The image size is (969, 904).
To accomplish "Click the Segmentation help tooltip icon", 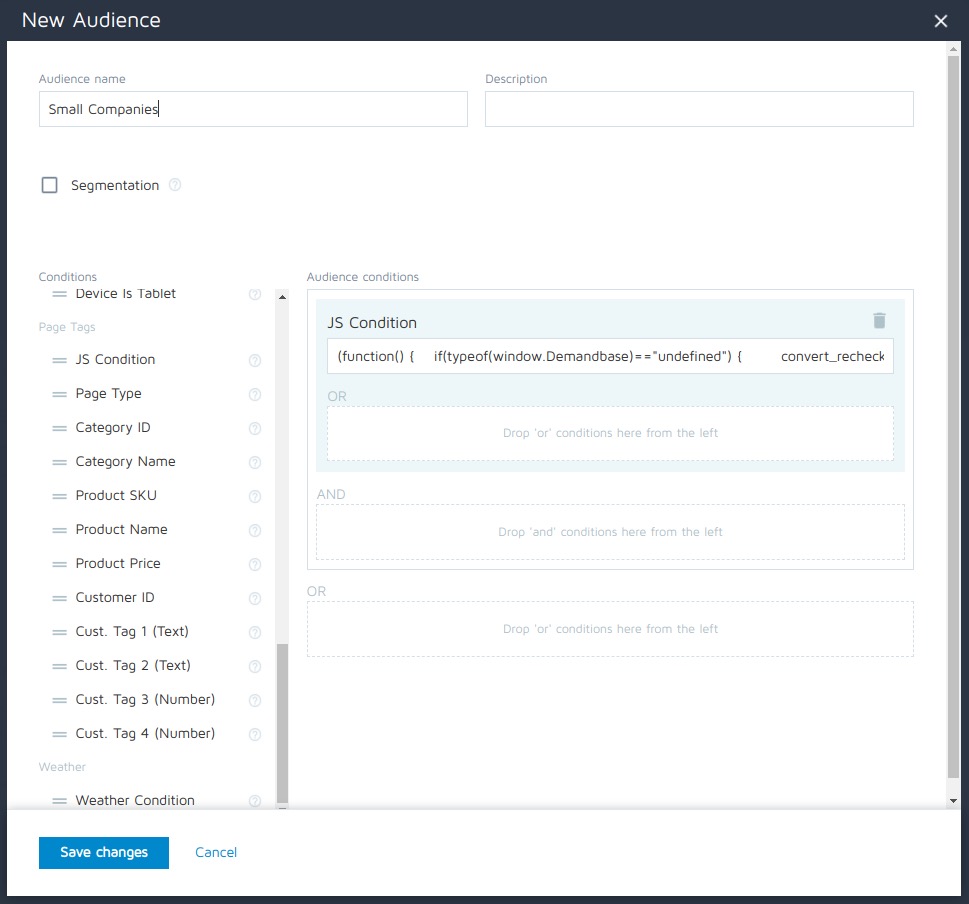I will (176, 184).
